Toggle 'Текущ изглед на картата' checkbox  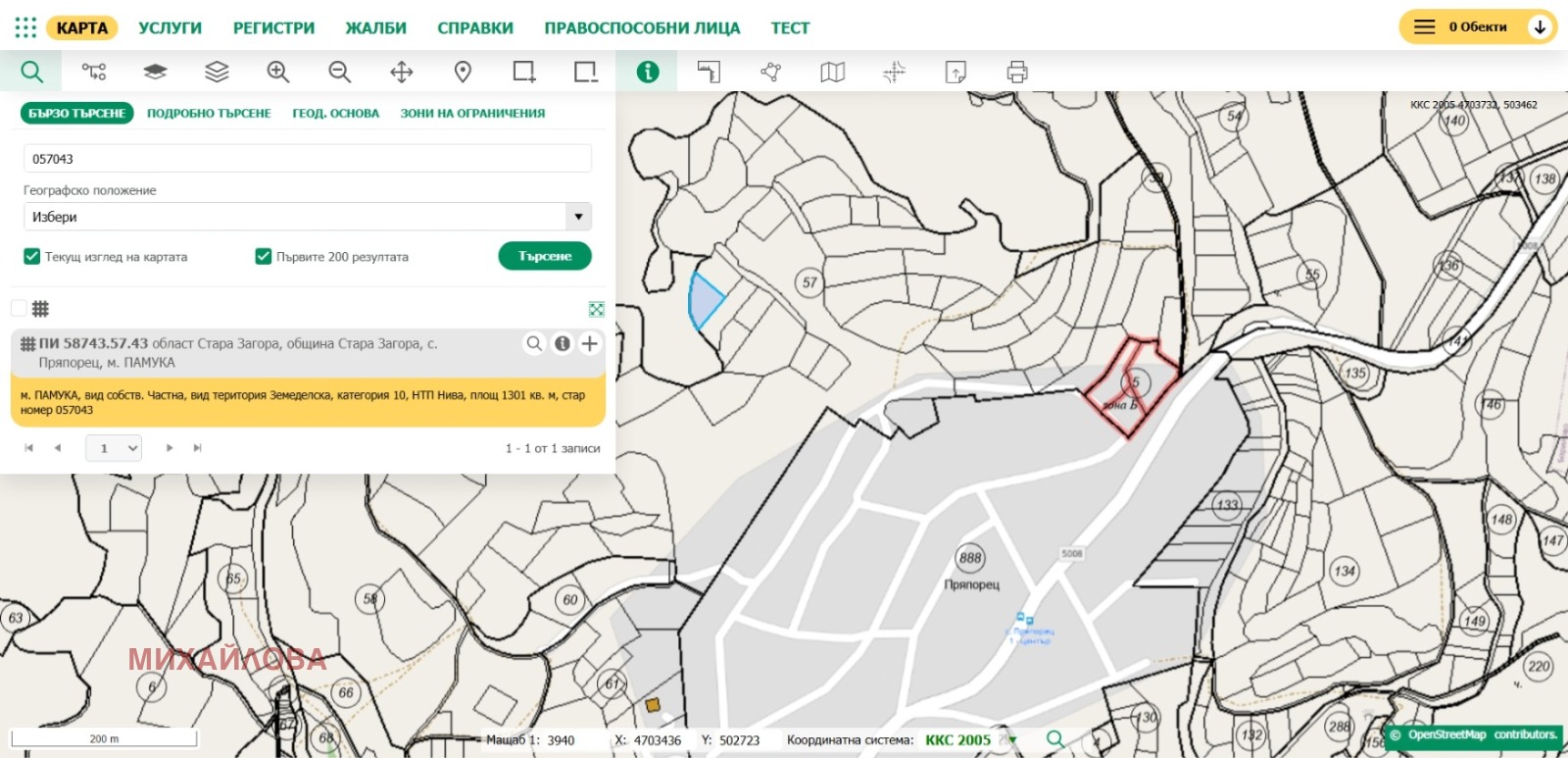31,257
